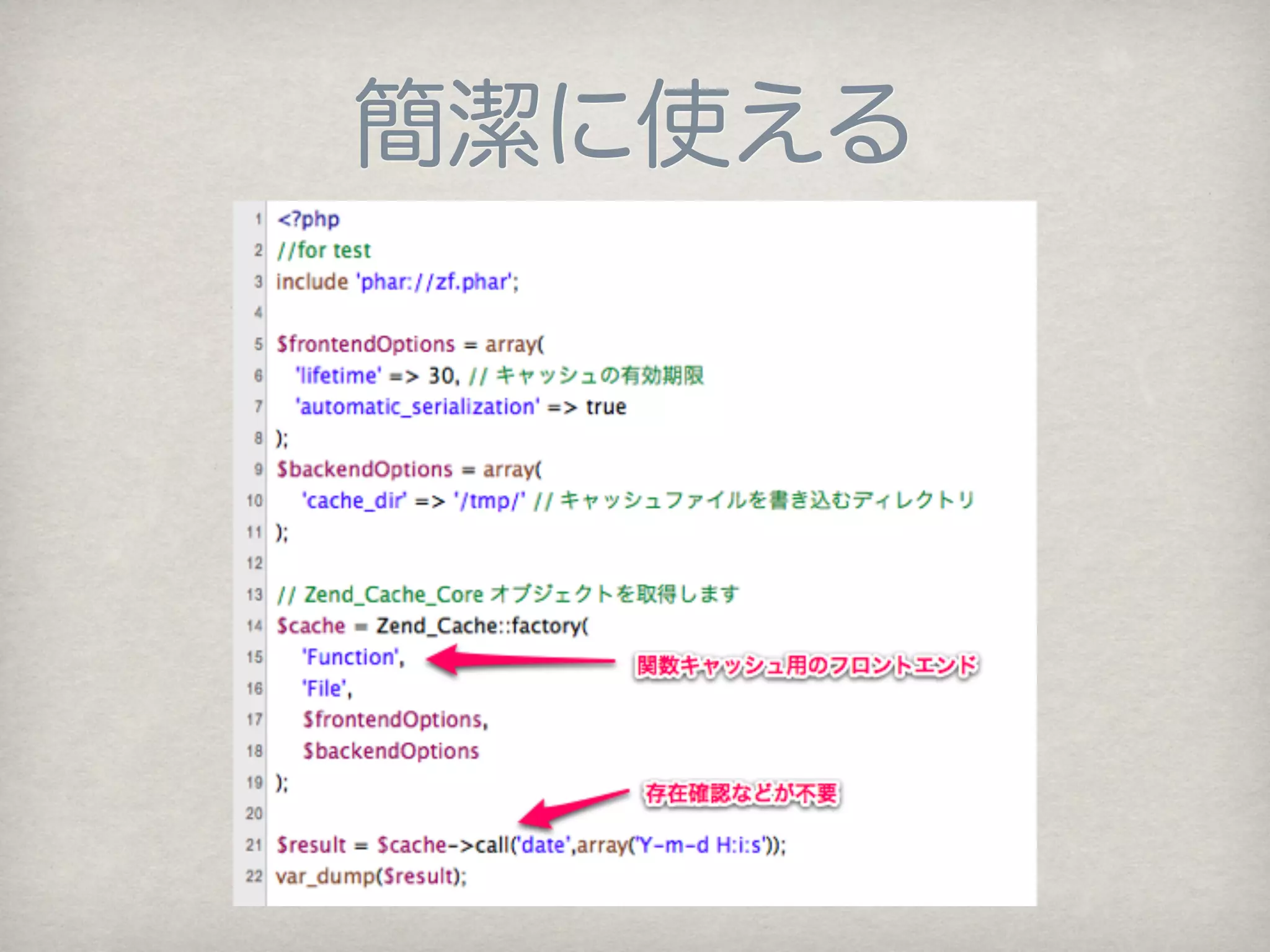Select 'automatic_serialization' => true line

(x=461, y=407)
